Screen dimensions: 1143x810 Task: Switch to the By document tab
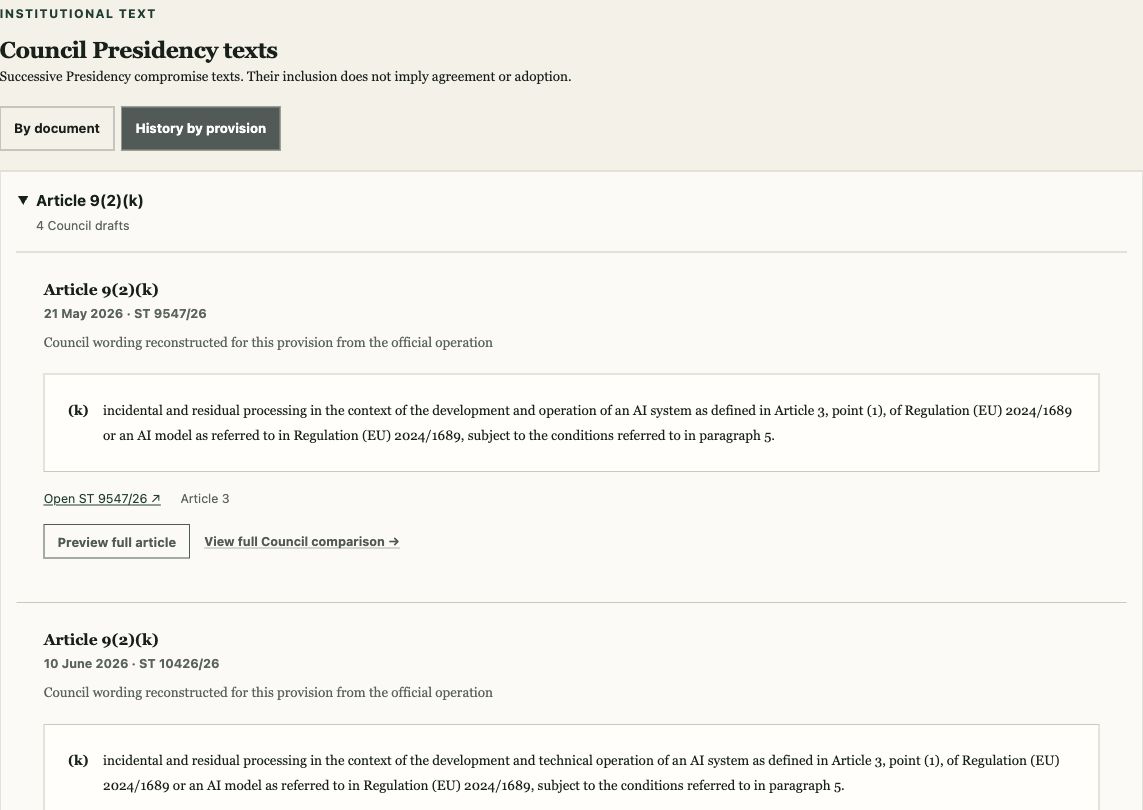click(x=57, y=128)
